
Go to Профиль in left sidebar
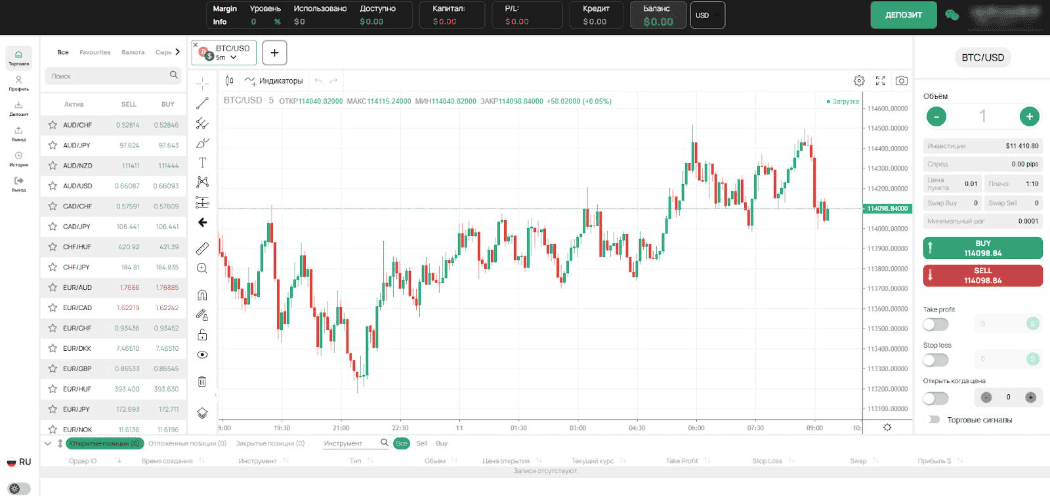pos(18,83)
